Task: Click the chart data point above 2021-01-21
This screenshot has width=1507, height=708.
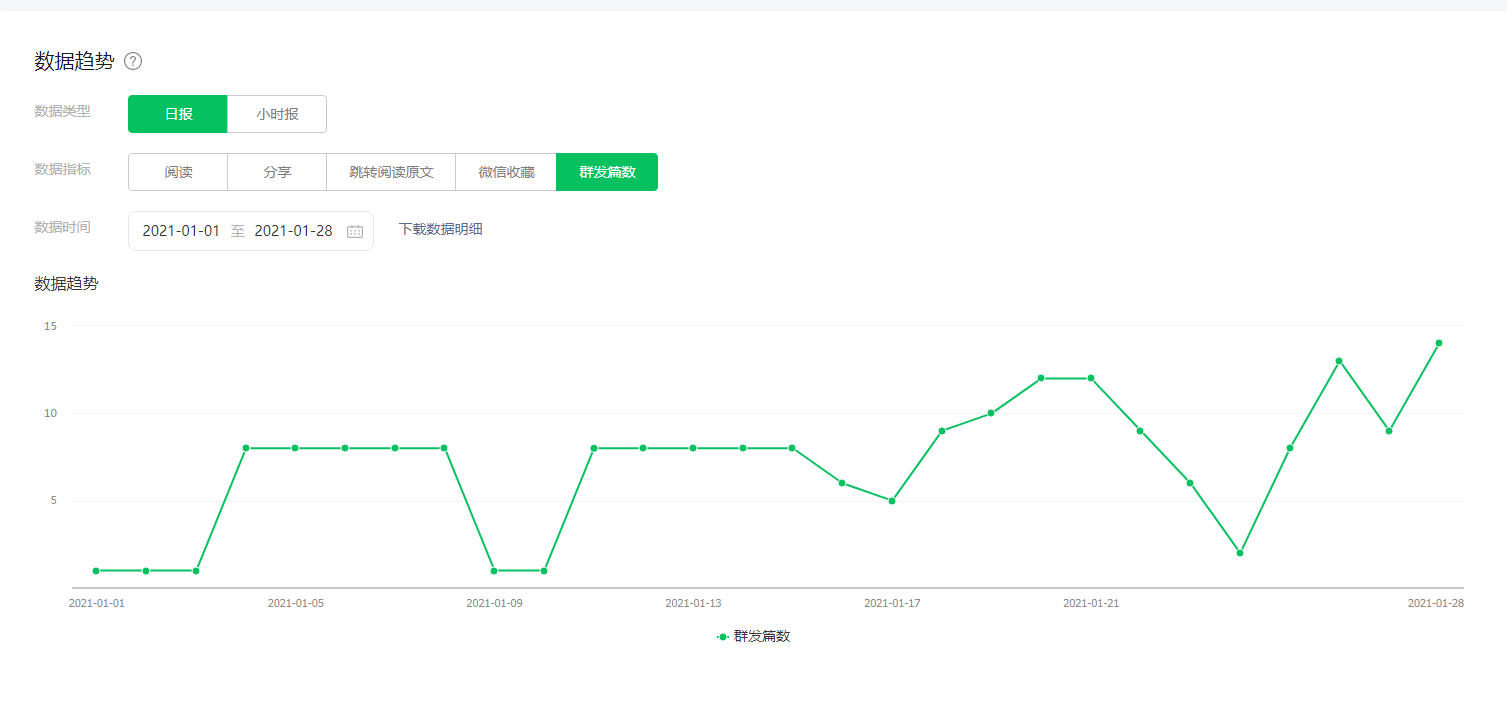Action: tap(1091, 378)
